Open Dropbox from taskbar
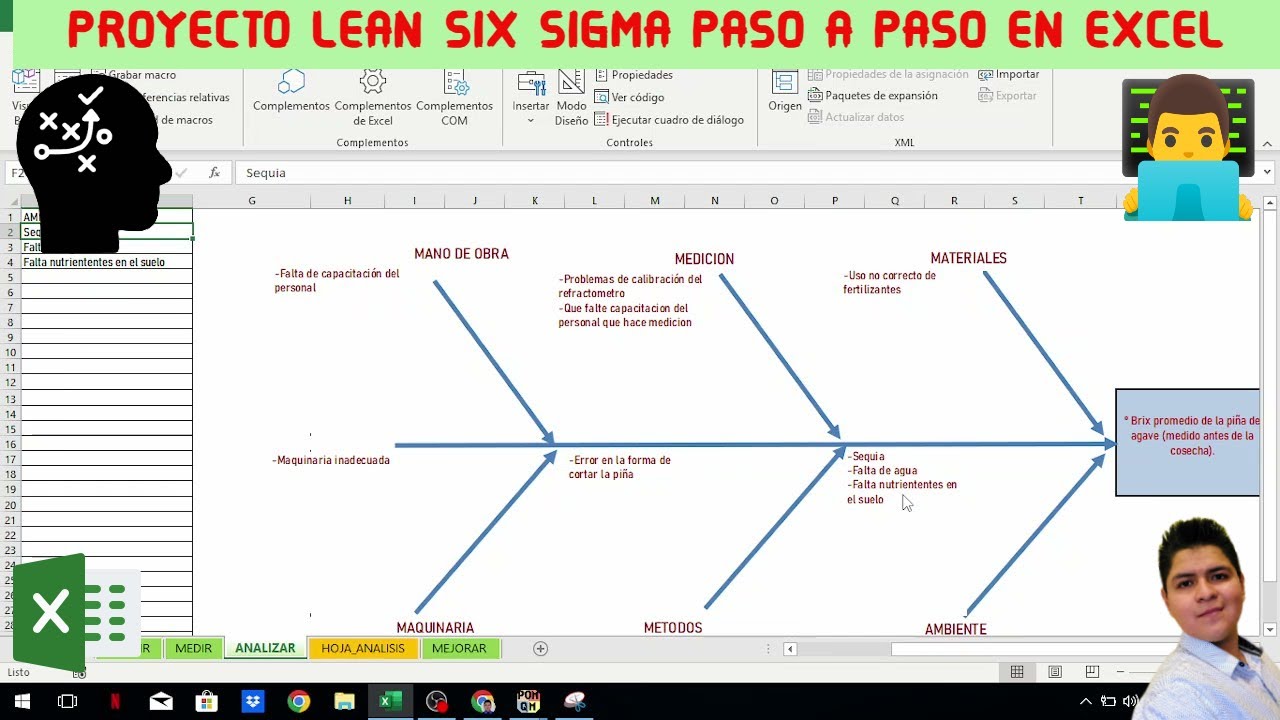Viewport: 1280px width, 720px height. point(253,702)
